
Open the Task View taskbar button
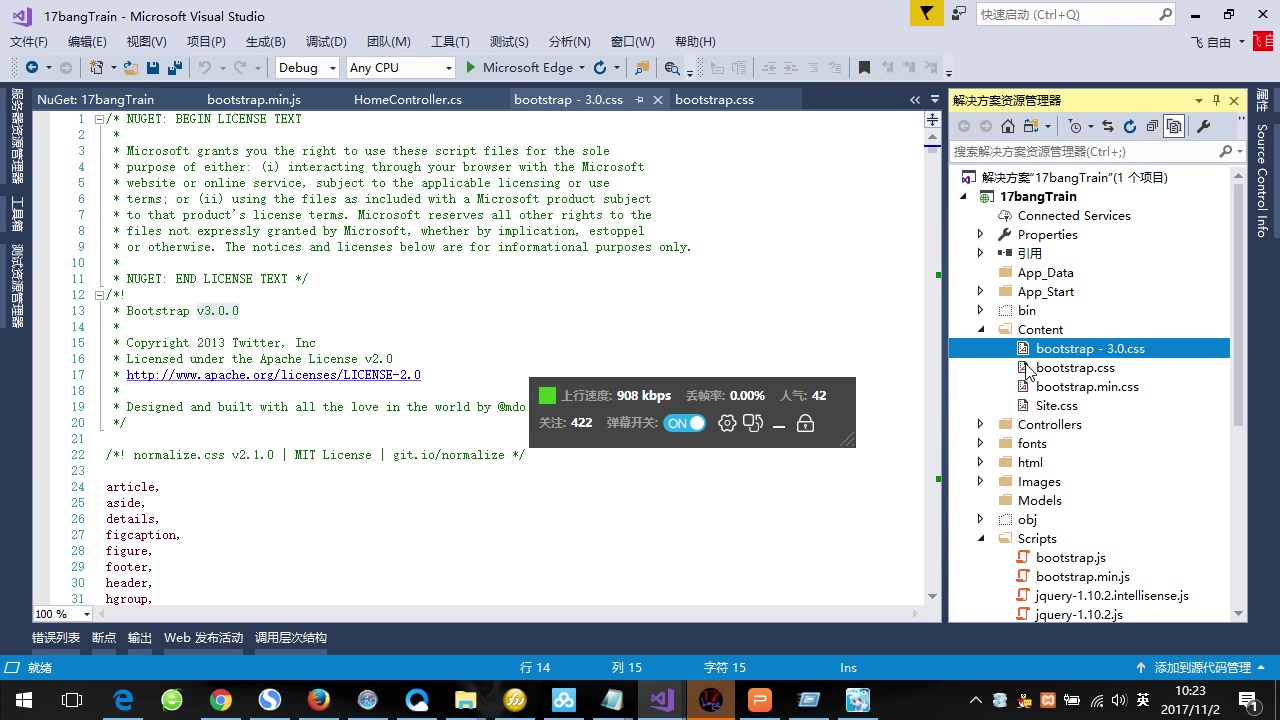pyautogui.click(x=72, y=700)
